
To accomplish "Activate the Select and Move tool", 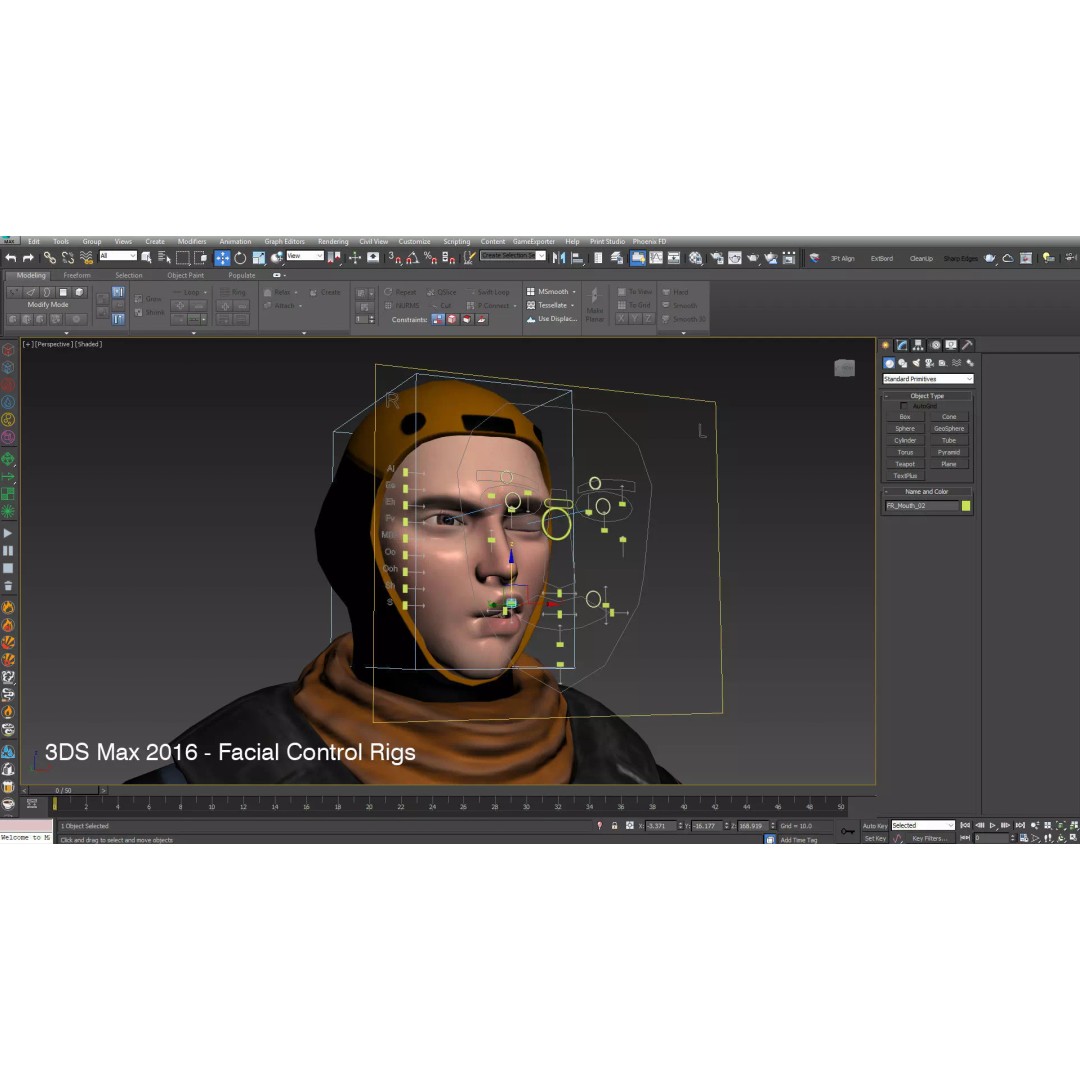I will (222, 258).
